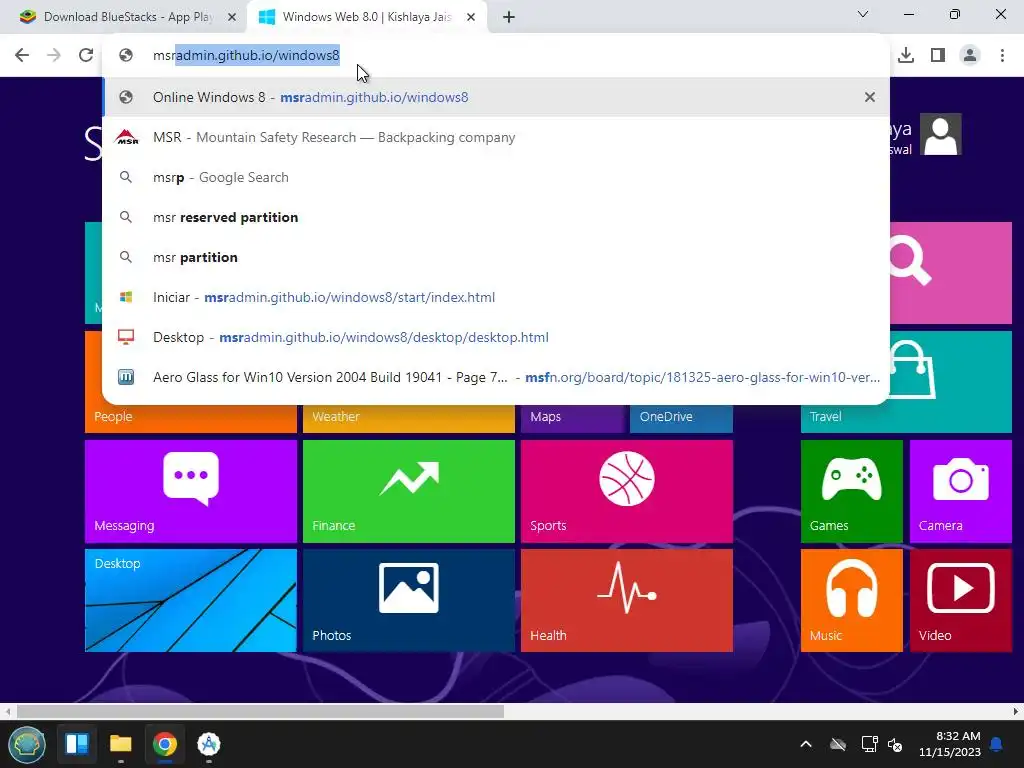Screen dimensions: 1024x768
Task: Open the pink Search tile
Action: click(951, 272)
